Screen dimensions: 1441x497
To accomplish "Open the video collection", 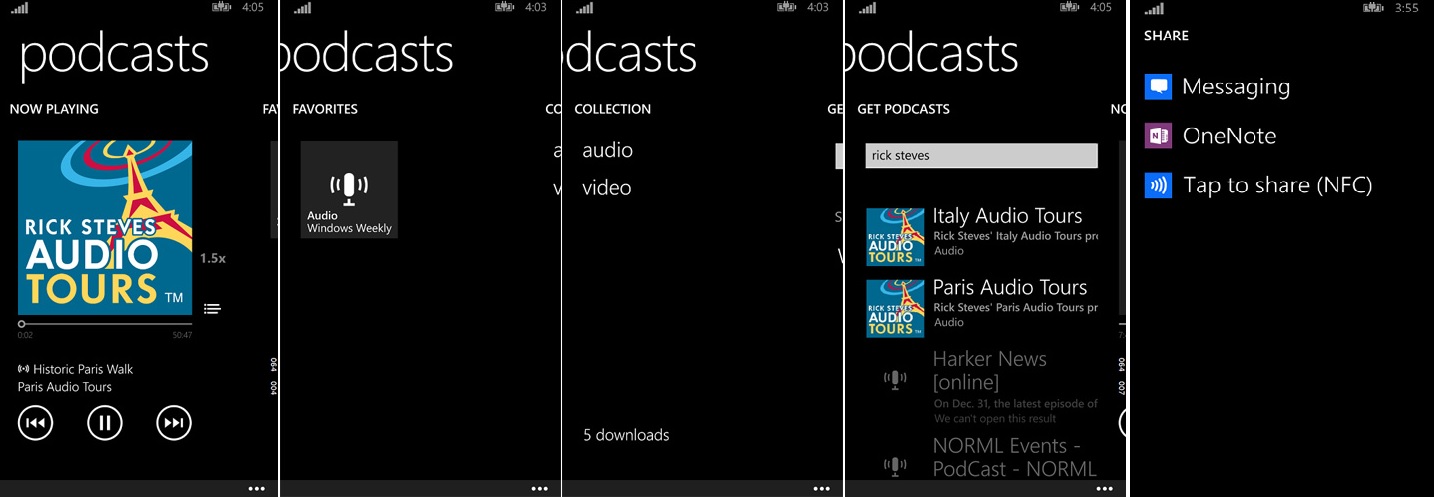I will point(606,188).
